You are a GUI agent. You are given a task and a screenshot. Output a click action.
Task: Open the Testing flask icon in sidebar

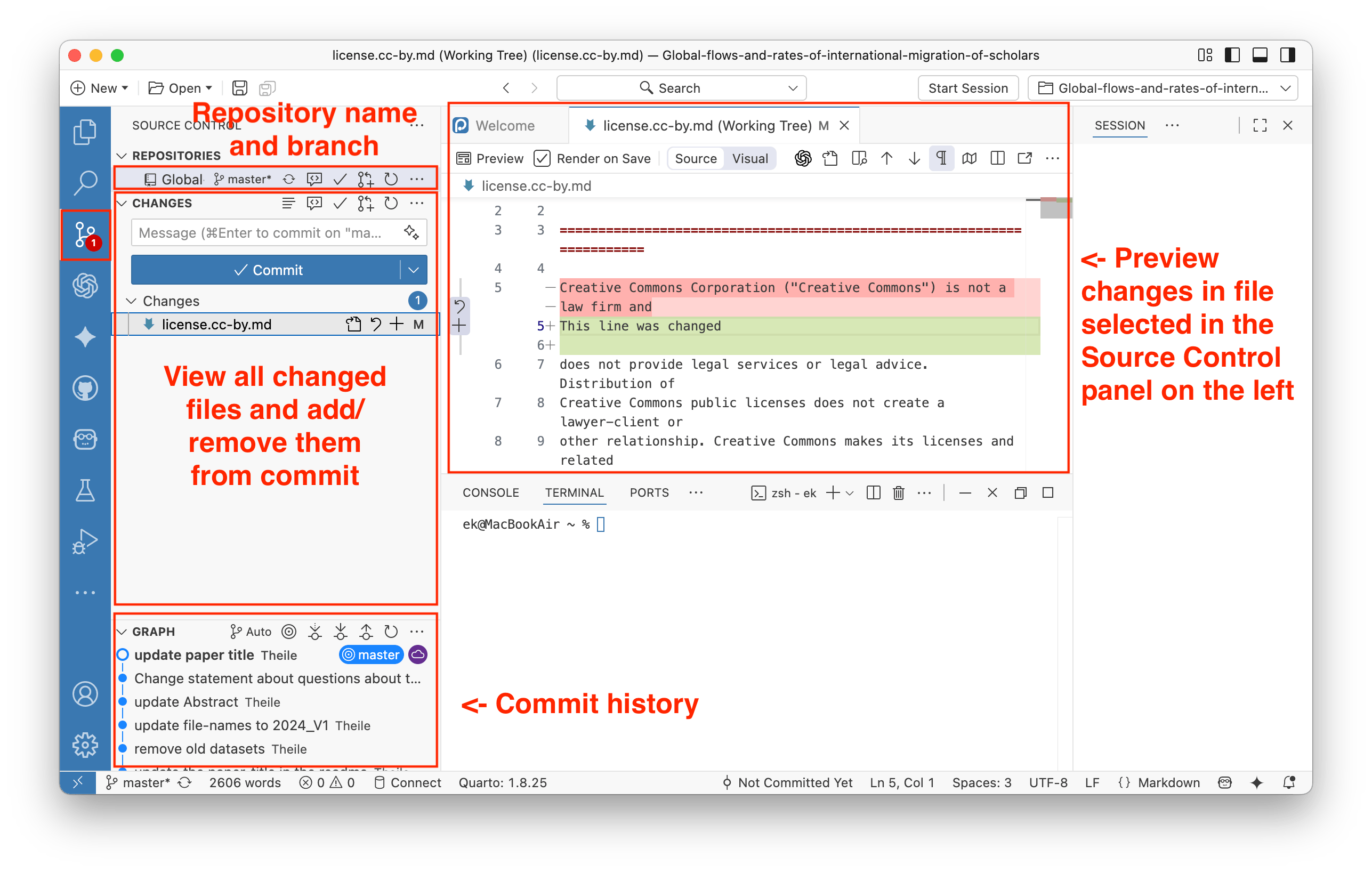coord(85,490)
